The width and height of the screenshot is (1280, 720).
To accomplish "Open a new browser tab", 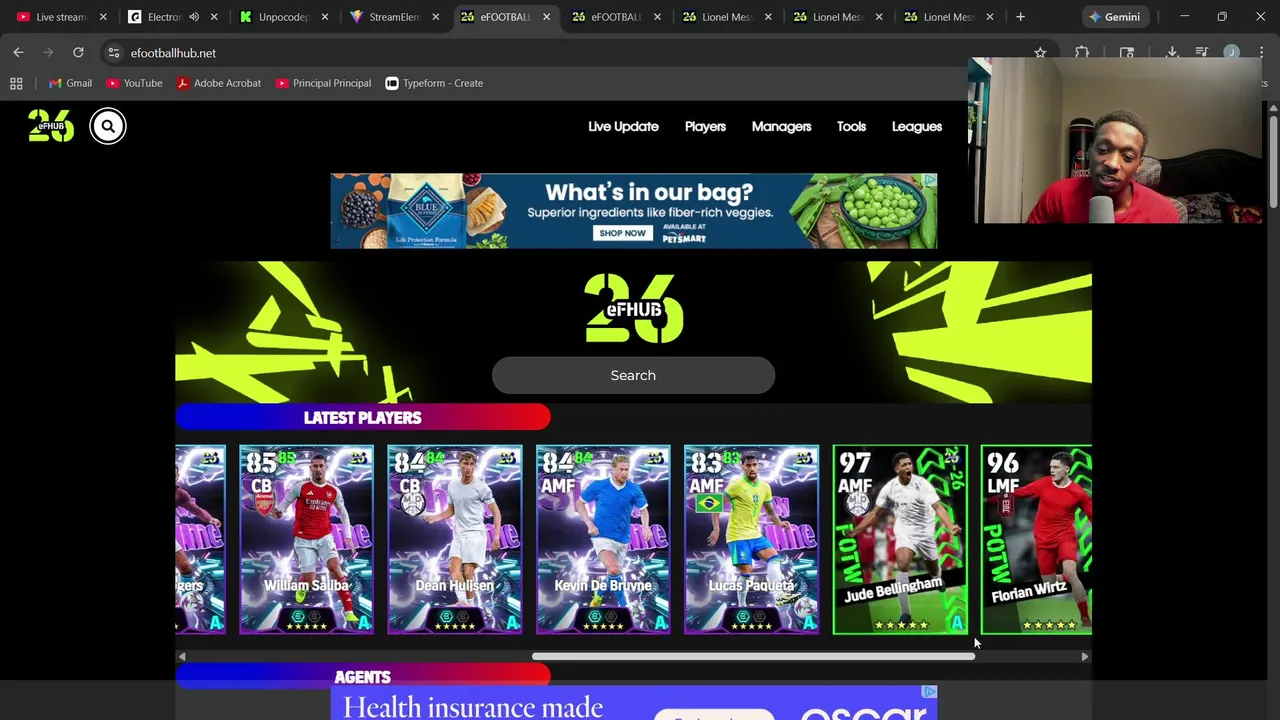I will pyautogui.click(x=1020, y=17).
